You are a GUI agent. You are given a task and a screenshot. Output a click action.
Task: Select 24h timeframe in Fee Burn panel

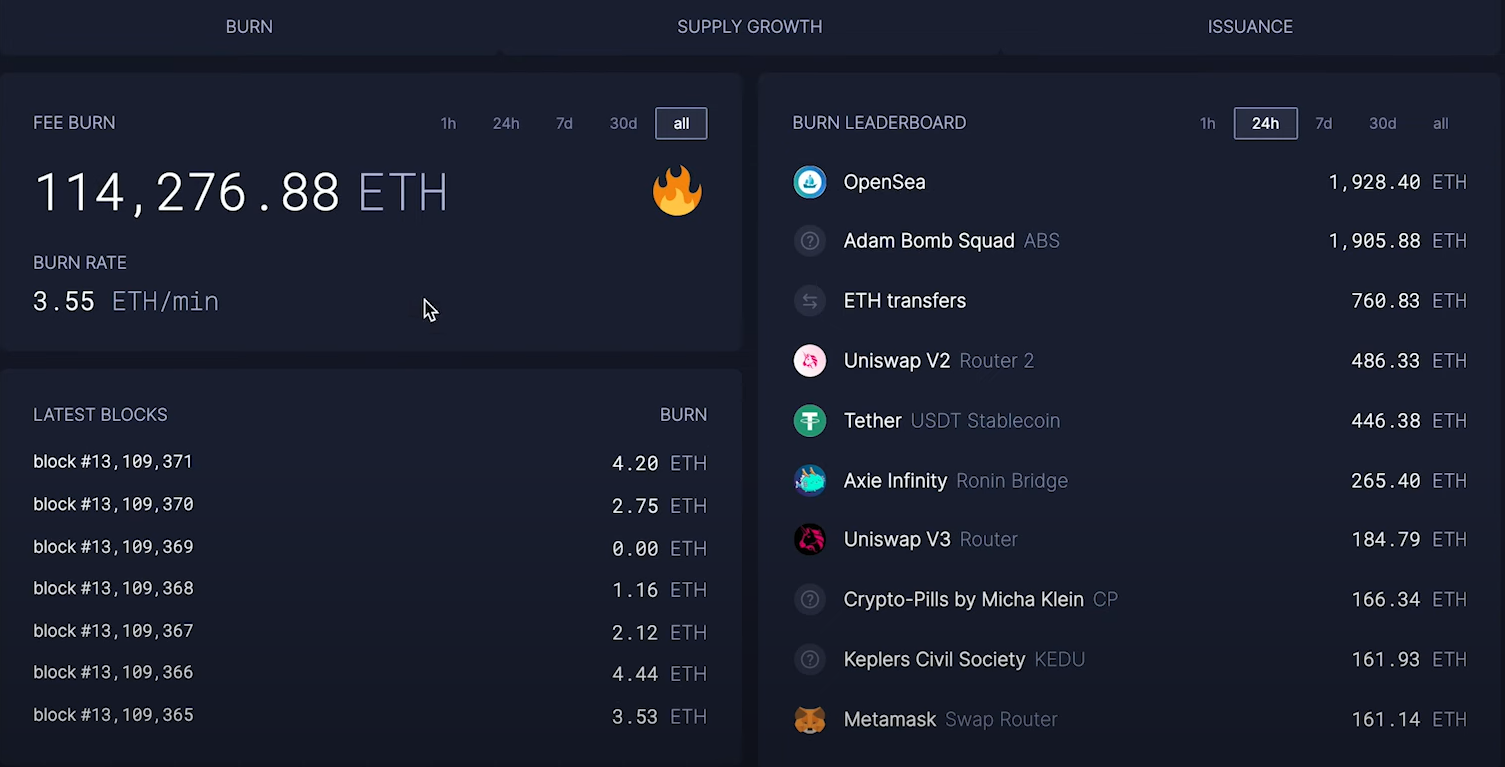point(506,124)
